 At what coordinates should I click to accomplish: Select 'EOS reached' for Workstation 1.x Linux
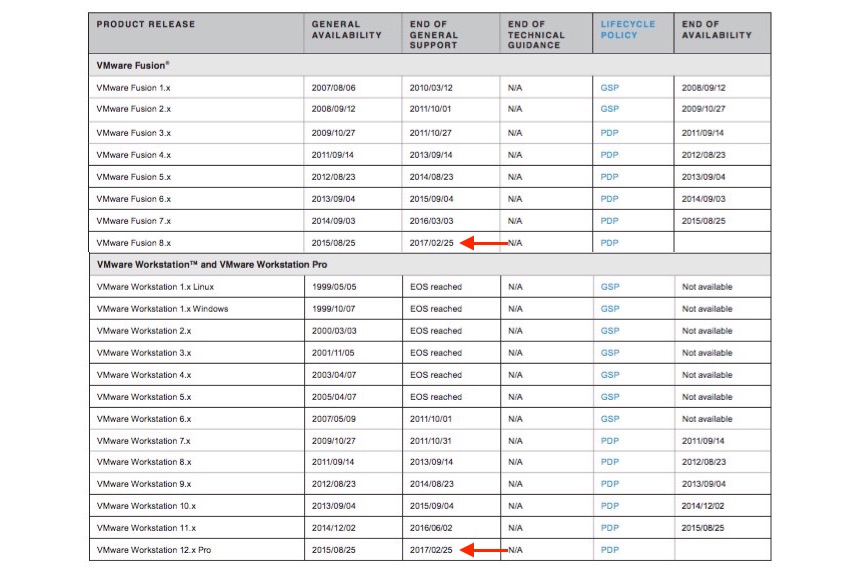[436, 286]
